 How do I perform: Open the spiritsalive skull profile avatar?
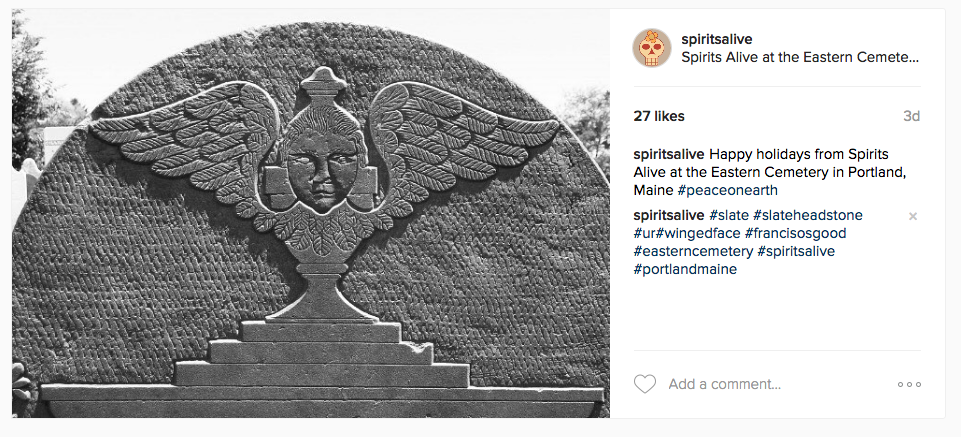pos(651,48)
